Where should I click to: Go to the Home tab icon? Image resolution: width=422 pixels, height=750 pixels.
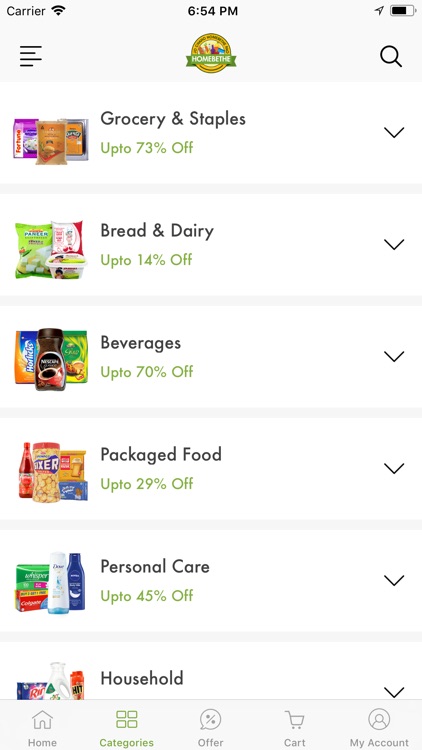[x=42, y=719]
